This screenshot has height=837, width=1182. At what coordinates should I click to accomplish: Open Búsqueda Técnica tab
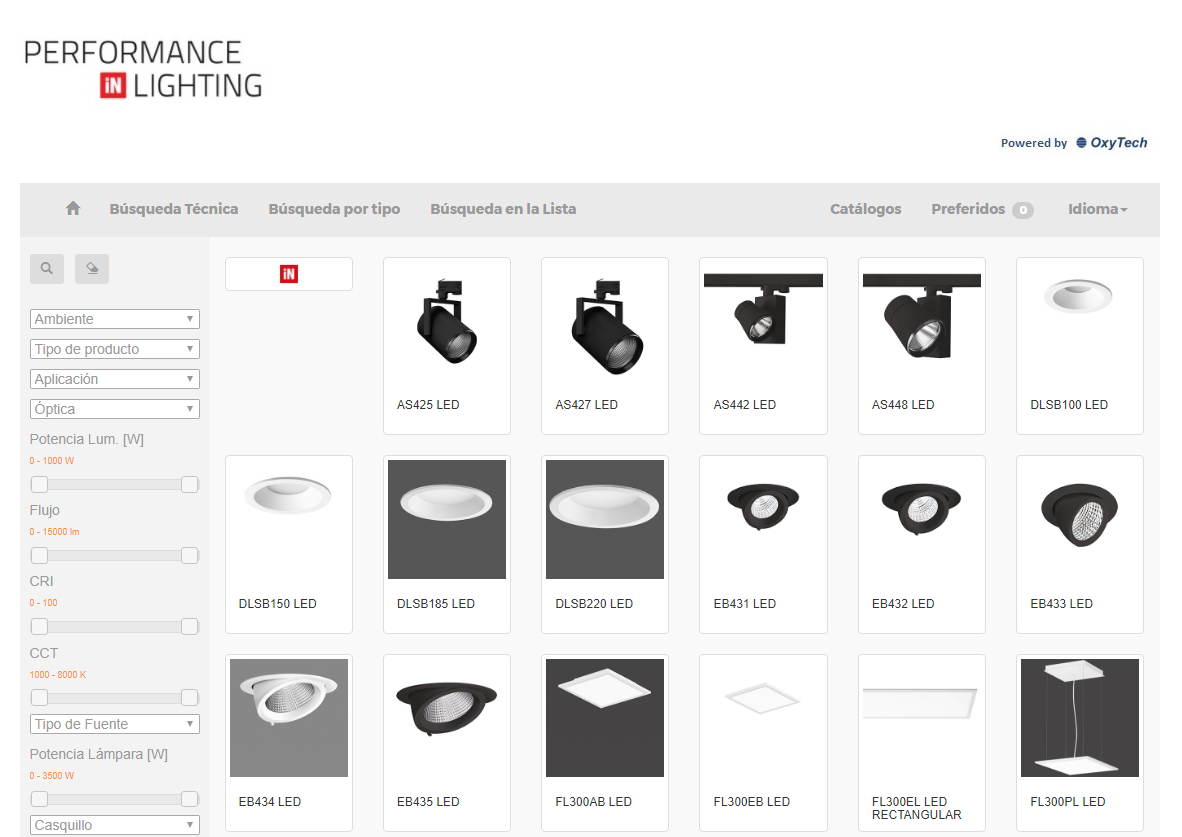(x=173, y=209)
